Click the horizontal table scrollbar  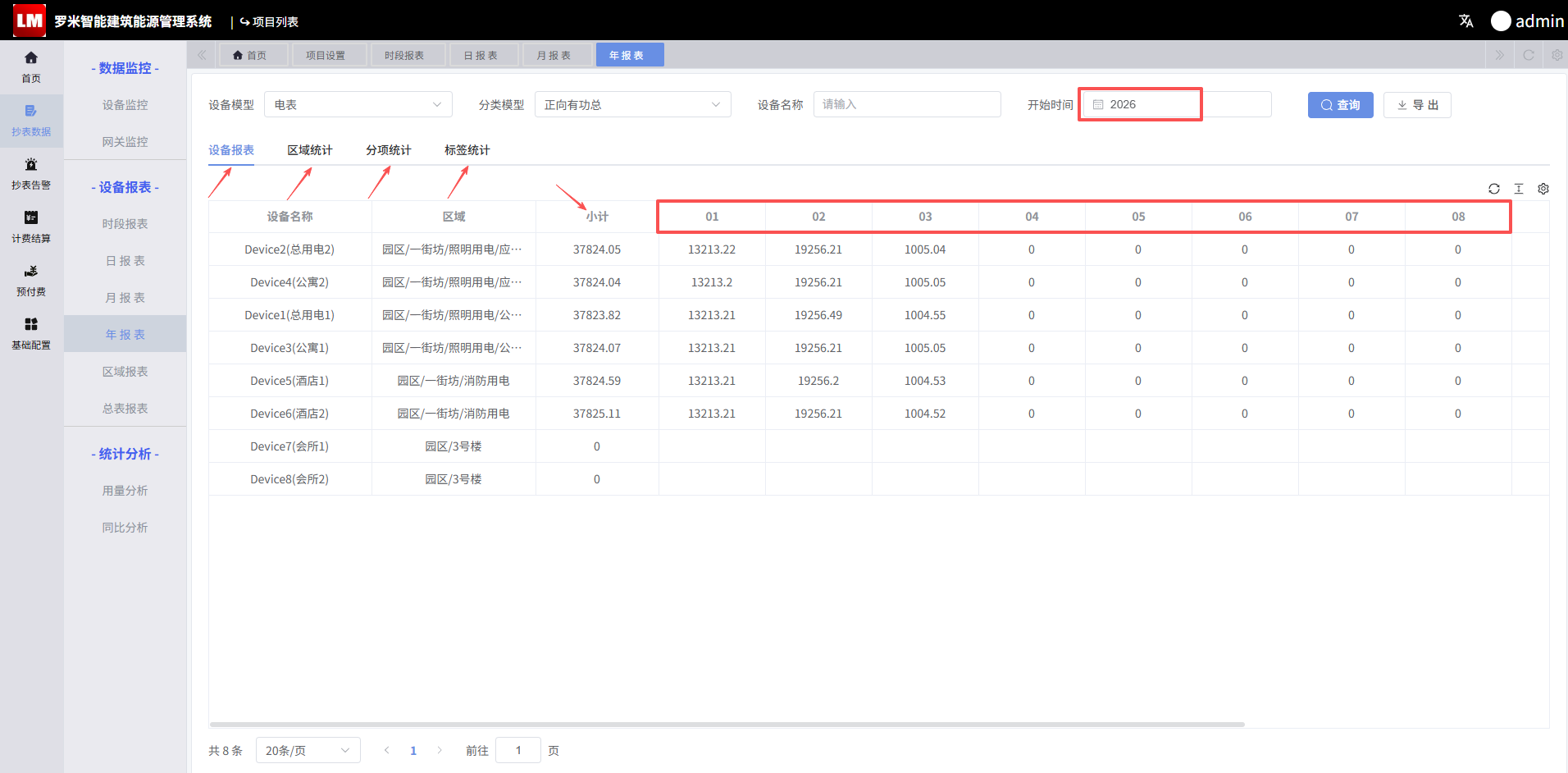pos(727,725)
